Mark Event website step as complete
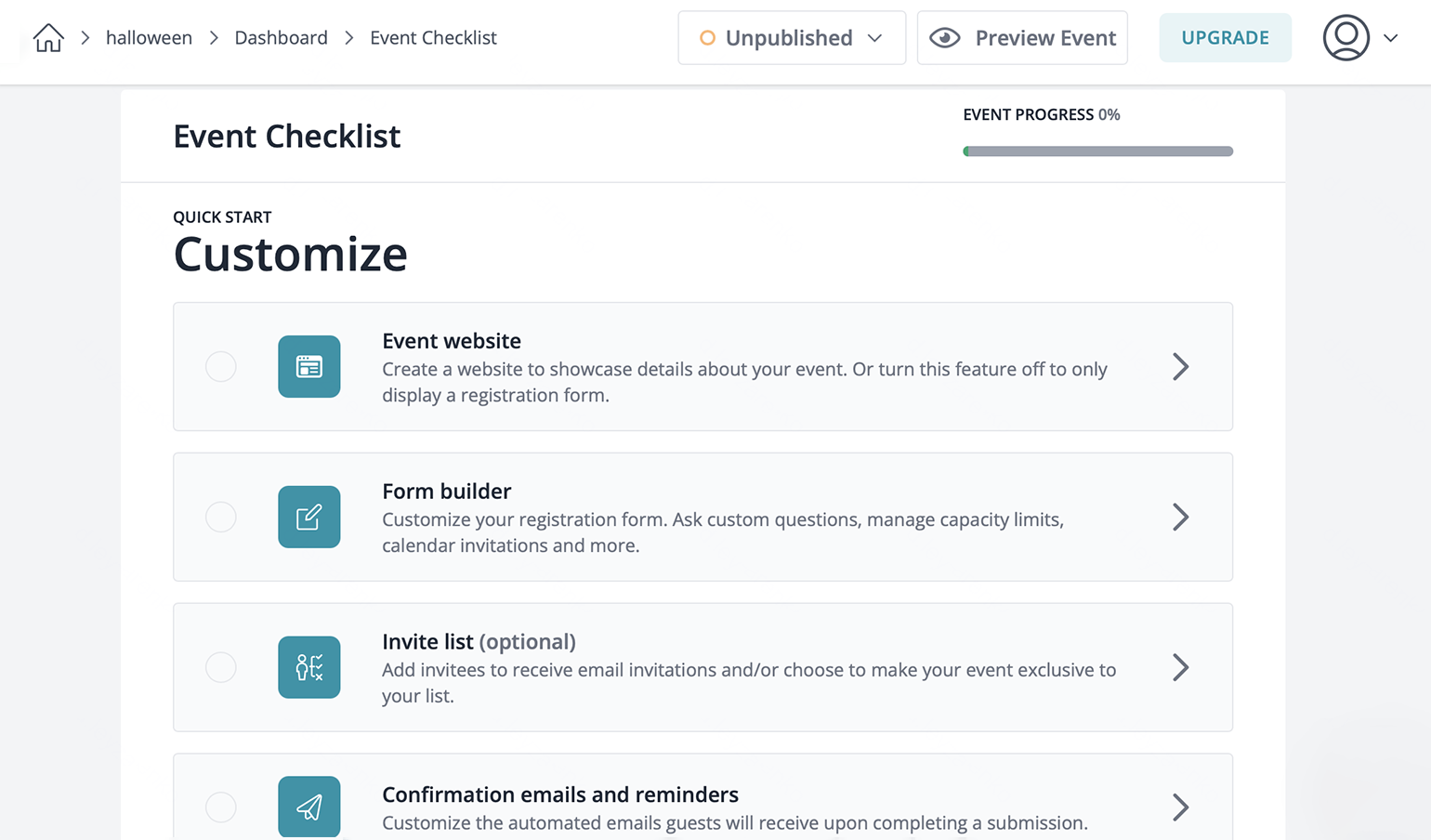 point(221,366)
